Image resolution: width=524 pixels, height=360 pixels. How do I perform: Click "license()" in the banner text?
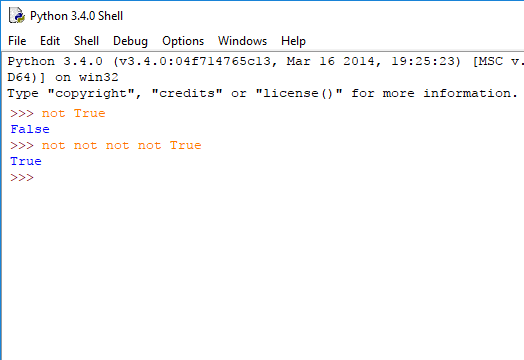tap(299, 94)
